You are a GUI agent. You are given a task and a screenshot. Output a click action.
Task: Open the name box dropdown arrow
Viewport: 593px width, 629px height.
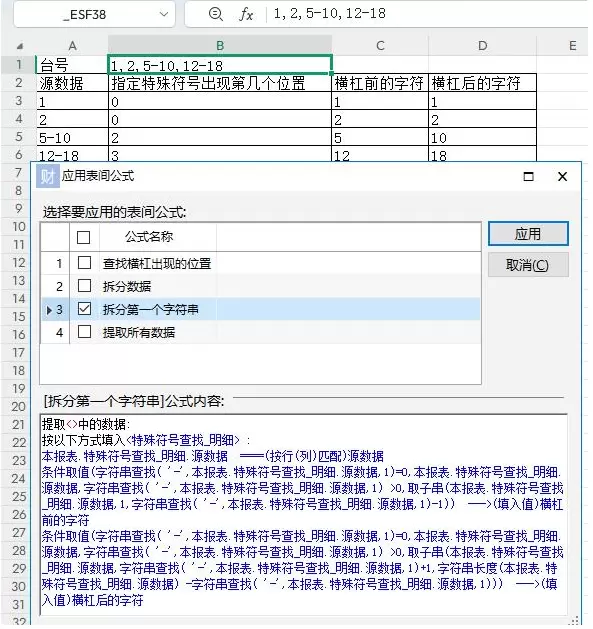[163, 14]
